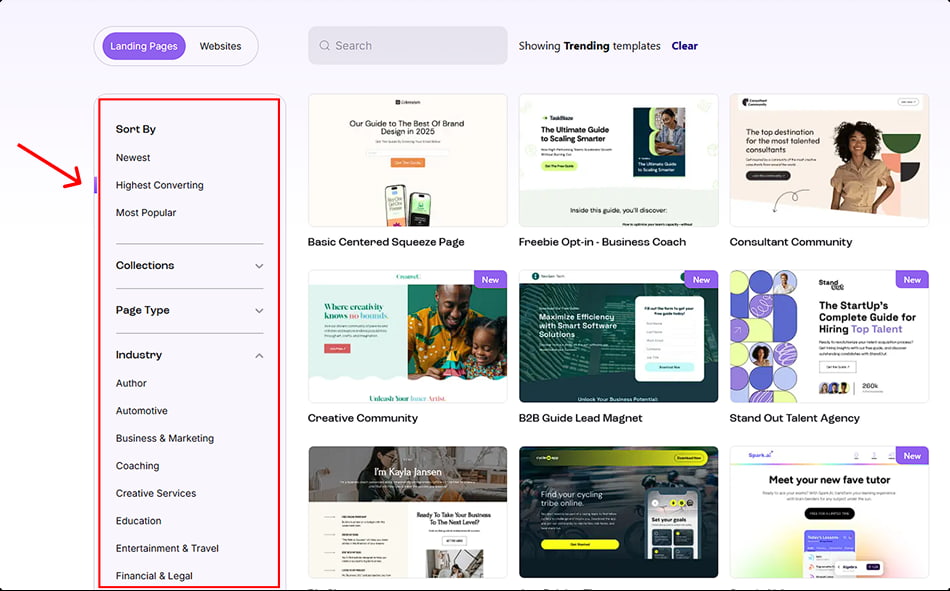The width and height of the screenshot is (950, 591).
Task: Click the magnifying glass search icon
Action: 325,45
